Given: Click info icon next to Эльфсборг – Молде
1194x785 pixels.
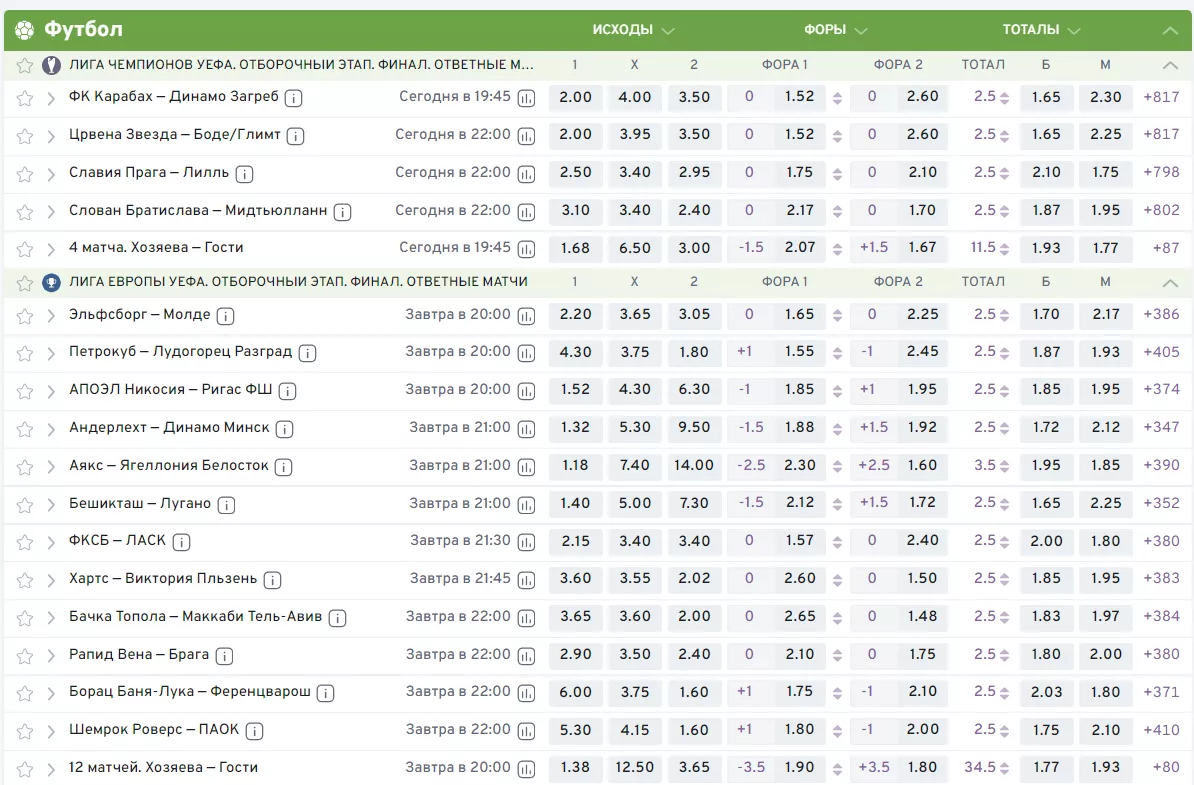Looking at the screenshot, I should (x=225, y=316).
